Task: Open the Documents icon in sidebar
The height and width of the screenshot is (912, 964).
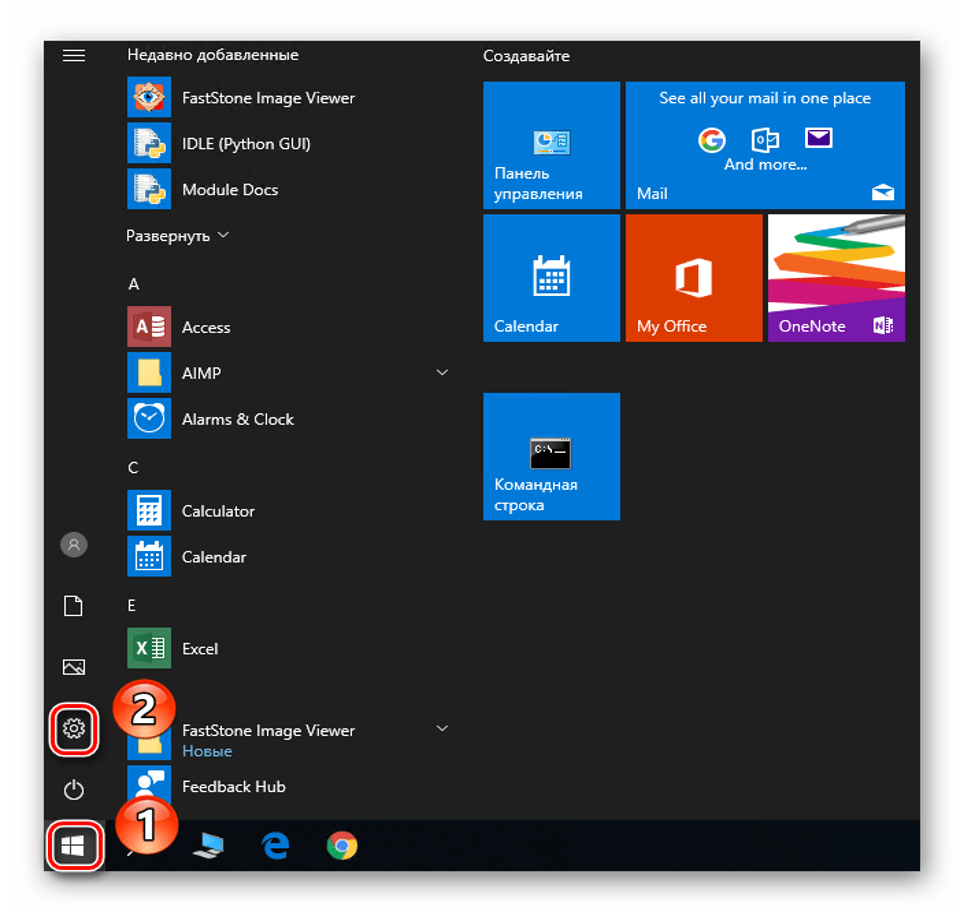Action: 74,606
